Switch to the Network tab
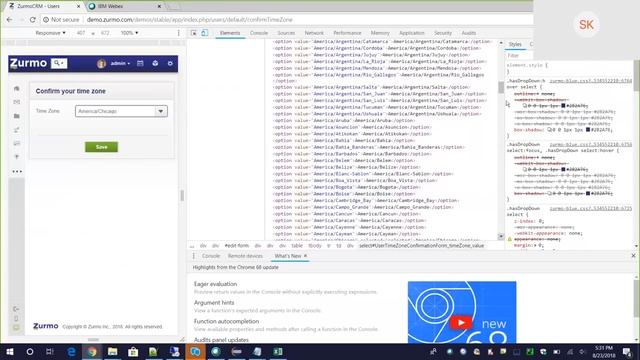 (x=314, y=33)
